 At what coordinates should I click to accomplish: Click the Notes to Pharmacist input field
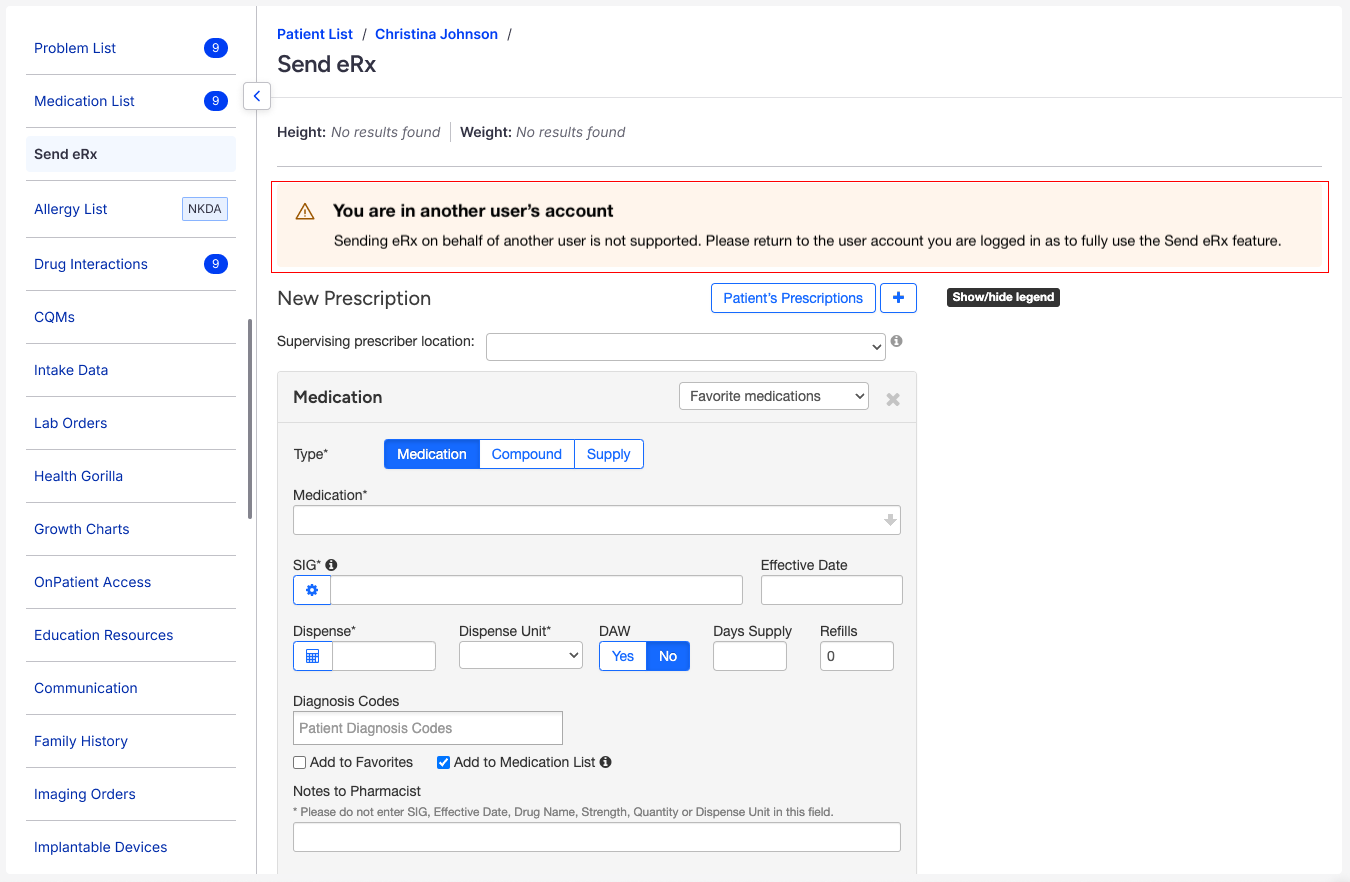coord(596,837)
